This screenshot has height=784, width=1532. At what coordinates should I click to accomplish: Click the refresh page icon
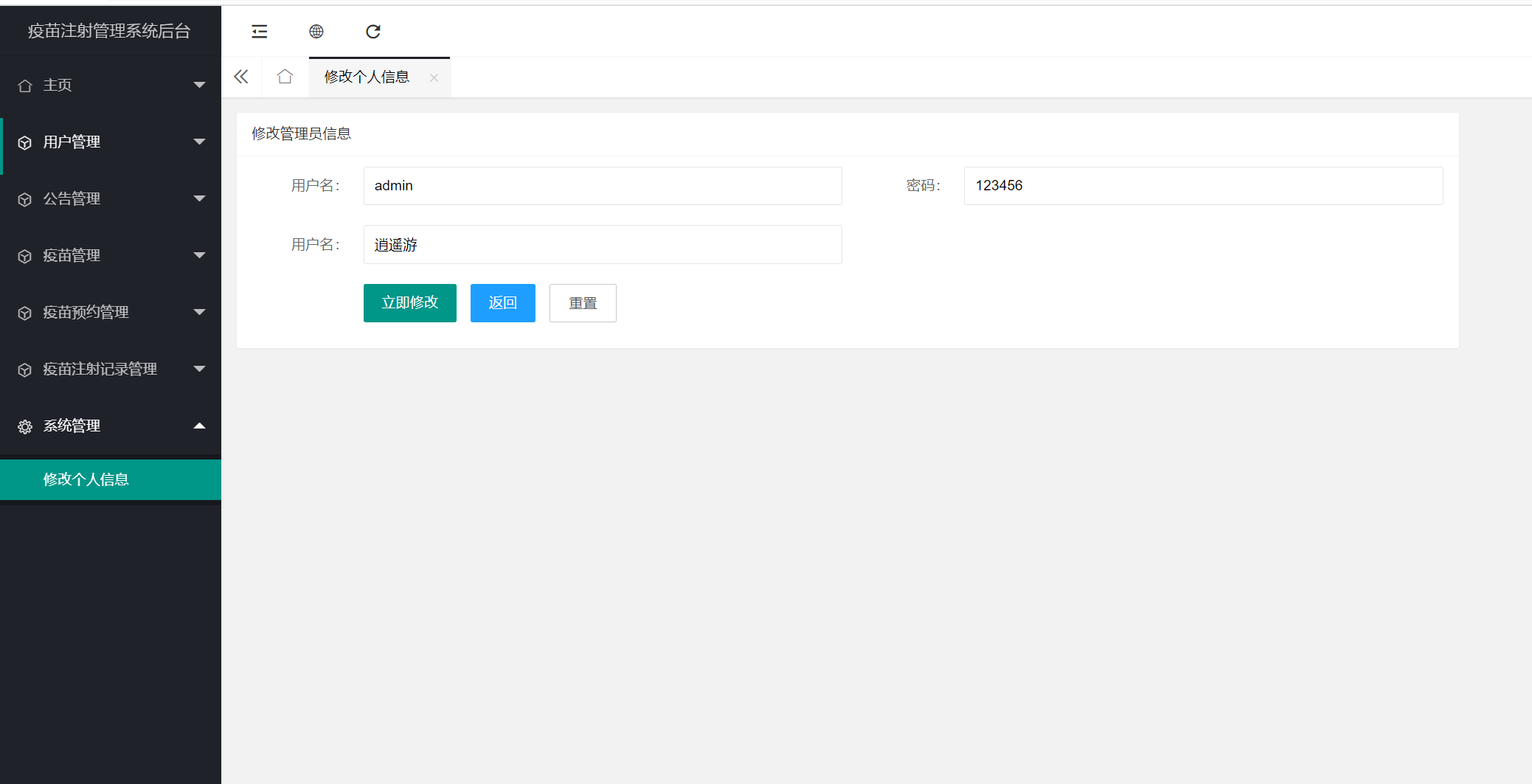(x=373, y=32)
